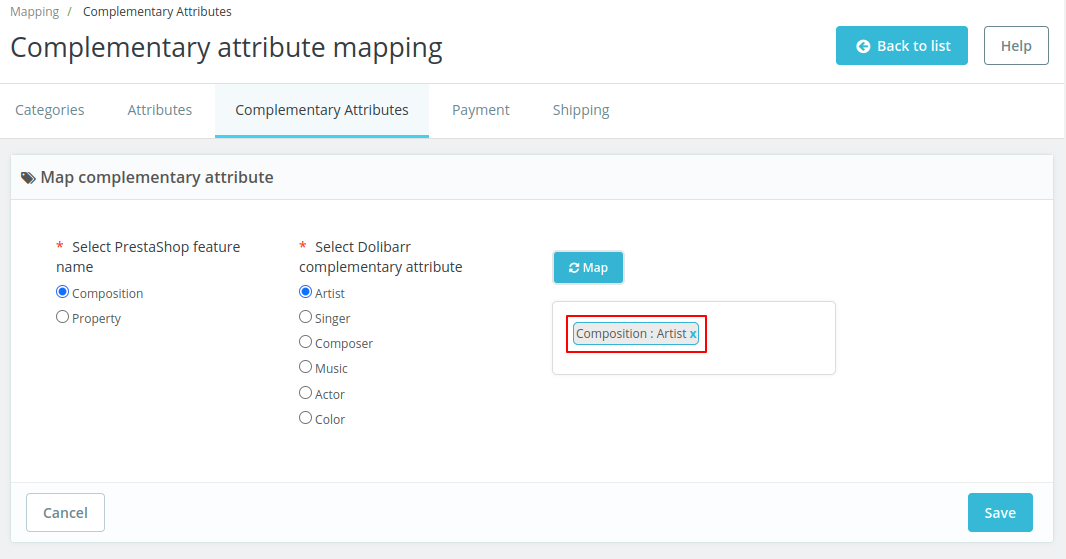Choose the Artist complementary attribute
The height and width of the screenshot is (559, 1066).
(306, 293)
